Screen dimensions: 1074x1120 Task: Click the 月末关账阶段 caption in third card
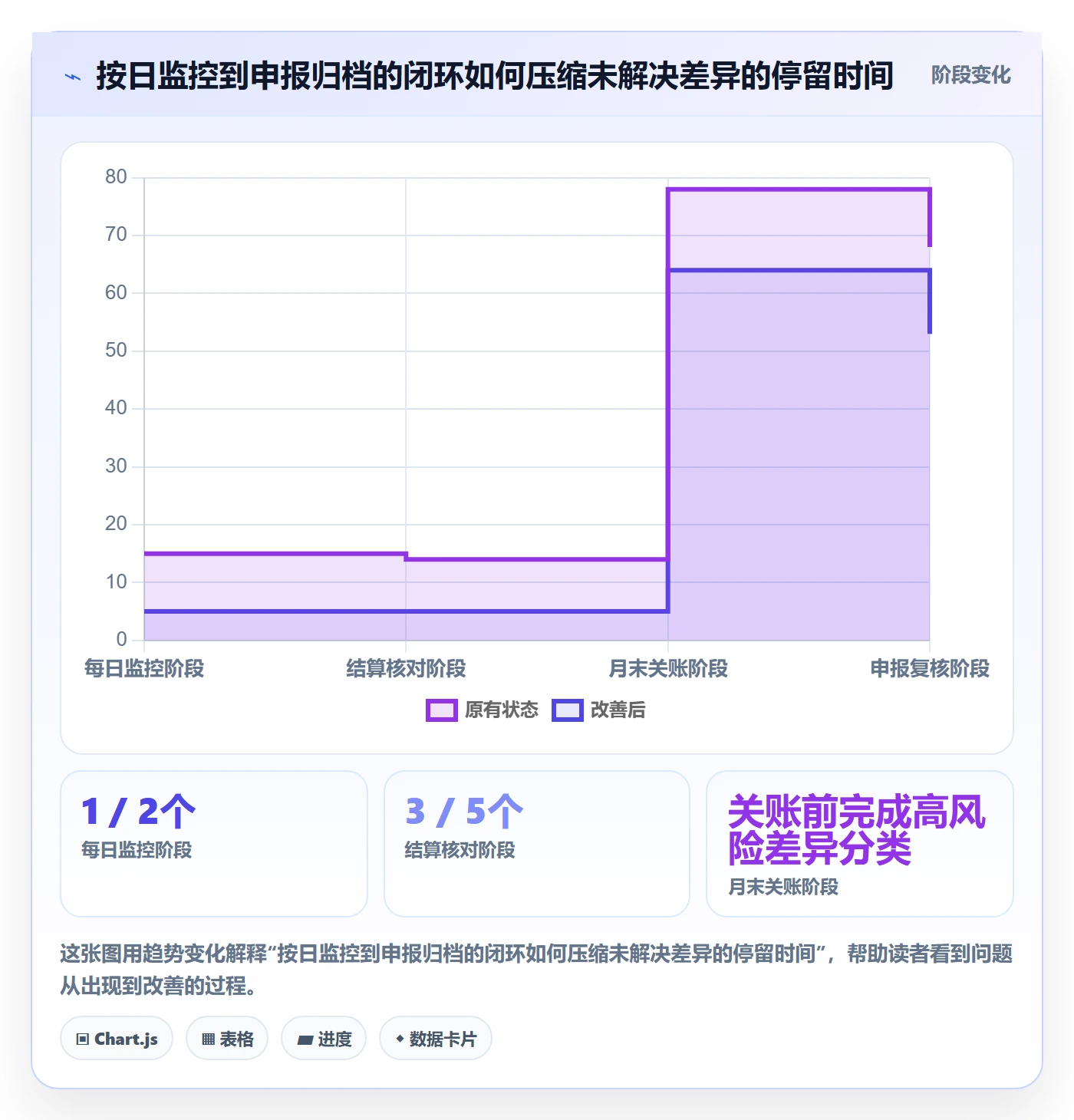click(783, 887)
